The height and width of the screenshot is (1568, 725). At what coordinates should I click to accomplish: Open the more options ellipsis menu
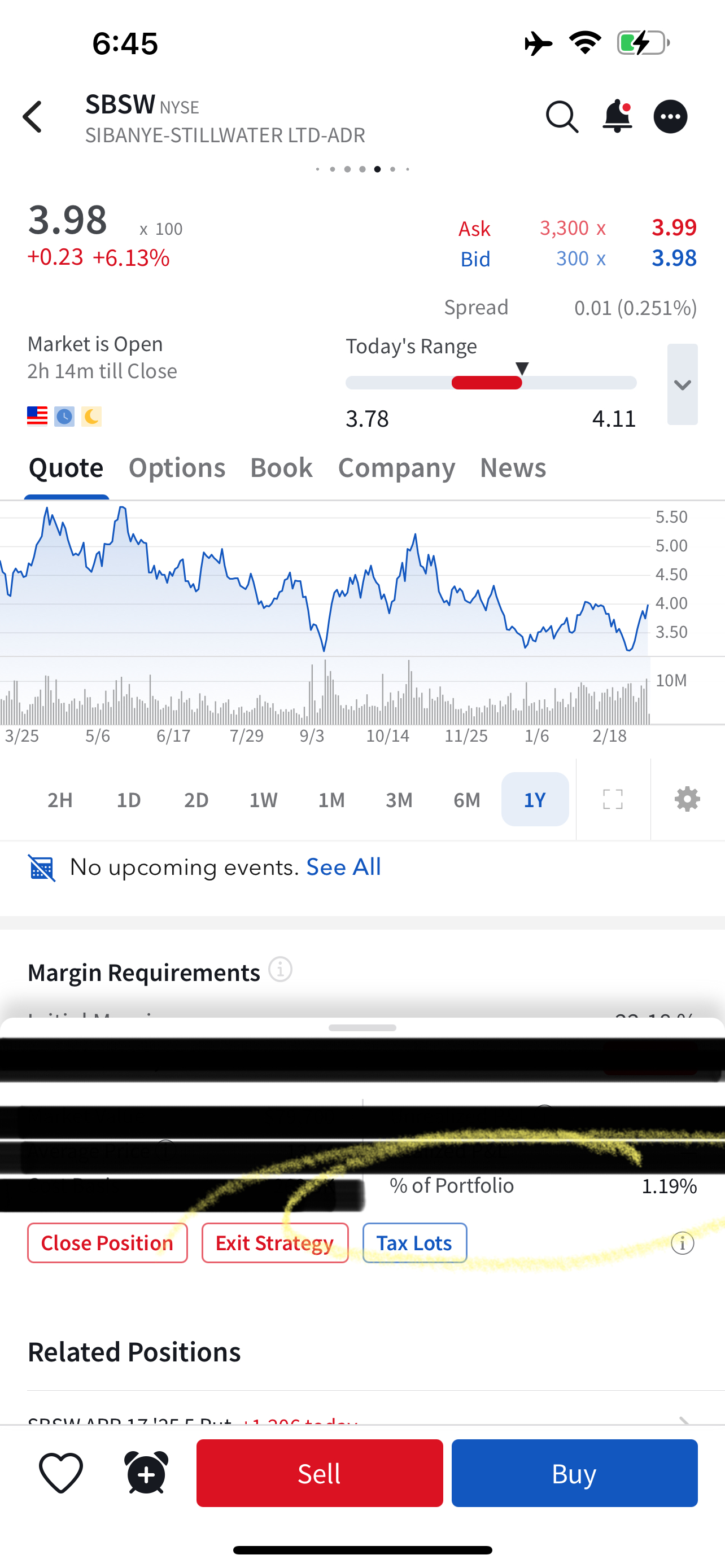coord(670,117)
